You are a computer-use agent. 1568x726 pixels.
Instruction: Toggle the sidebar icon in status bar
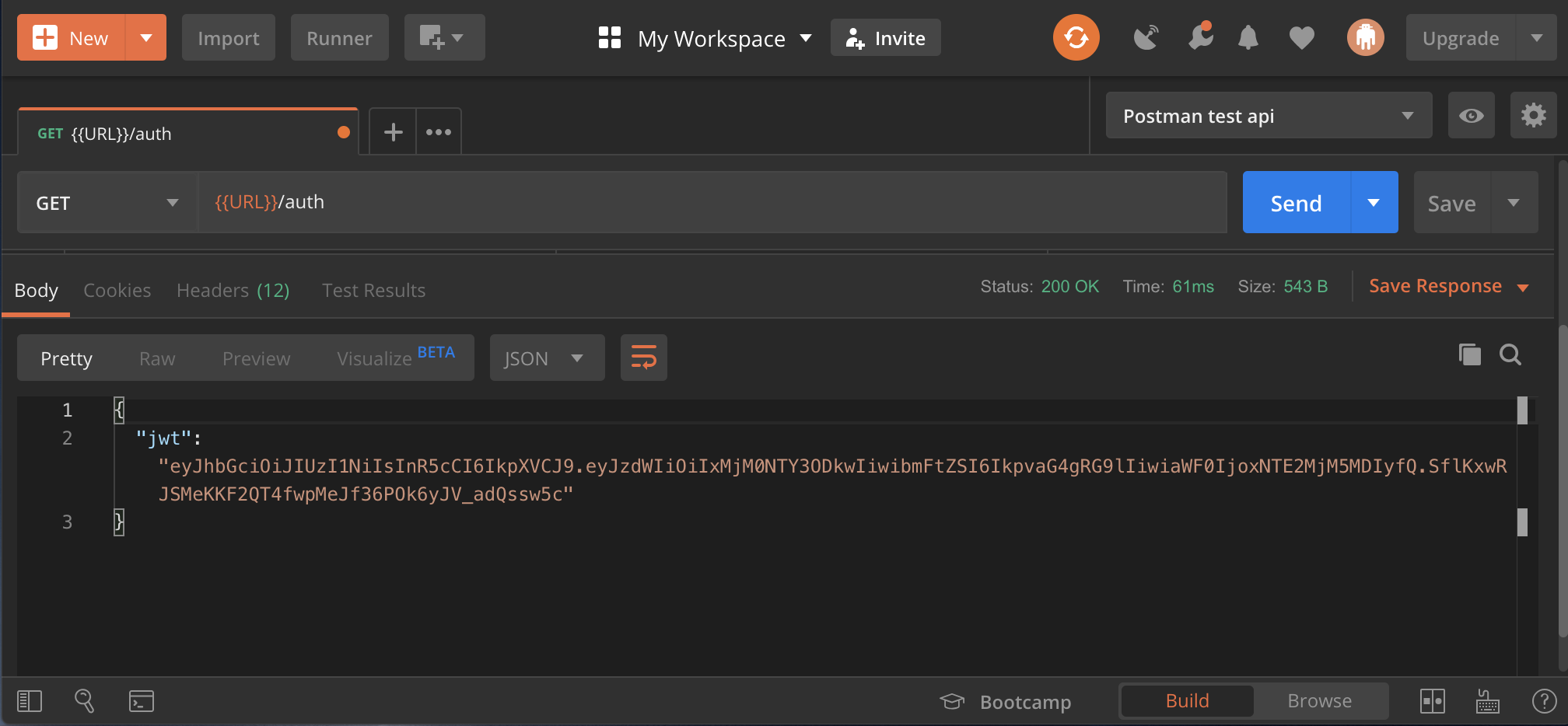pyautogui.click(x=30, y=701)
